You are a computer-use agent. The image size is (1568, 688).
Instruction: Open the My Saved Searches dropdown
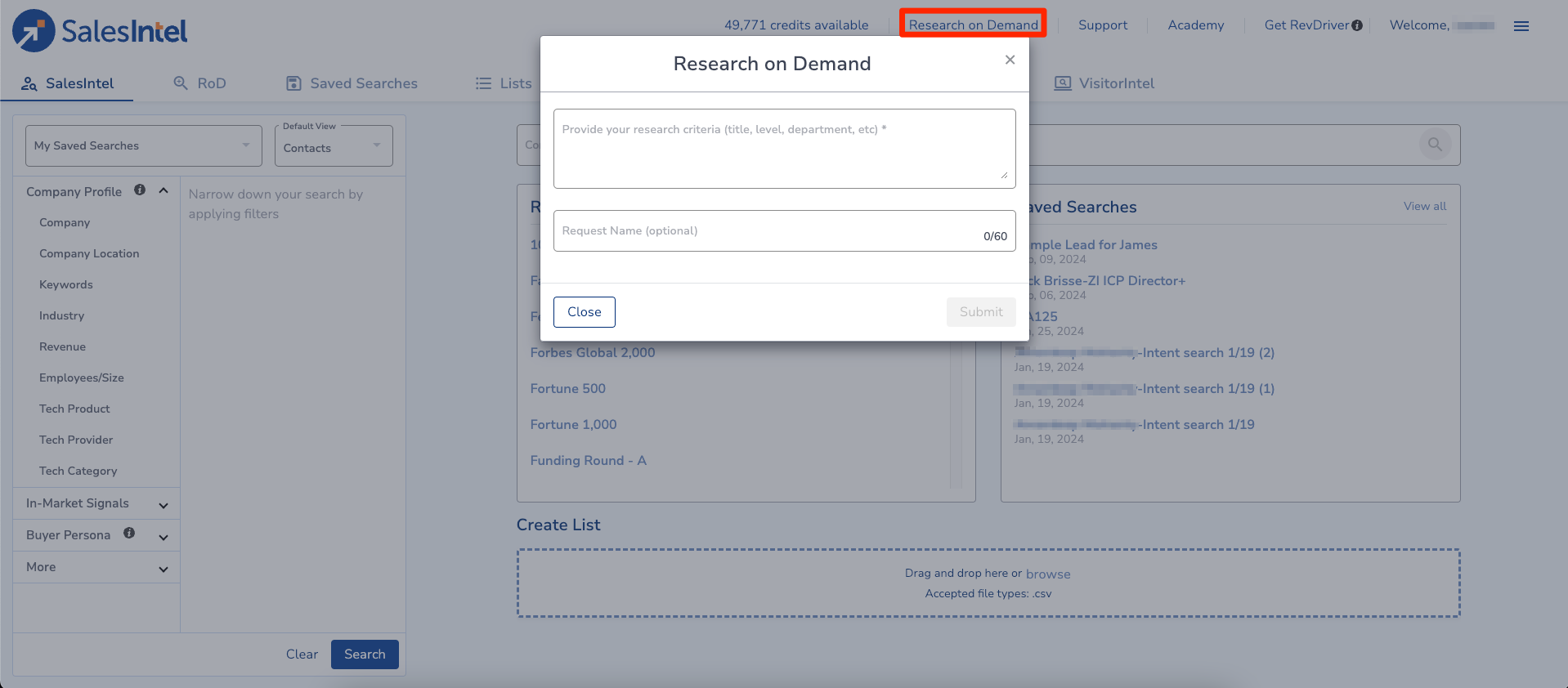click(144, 145)
